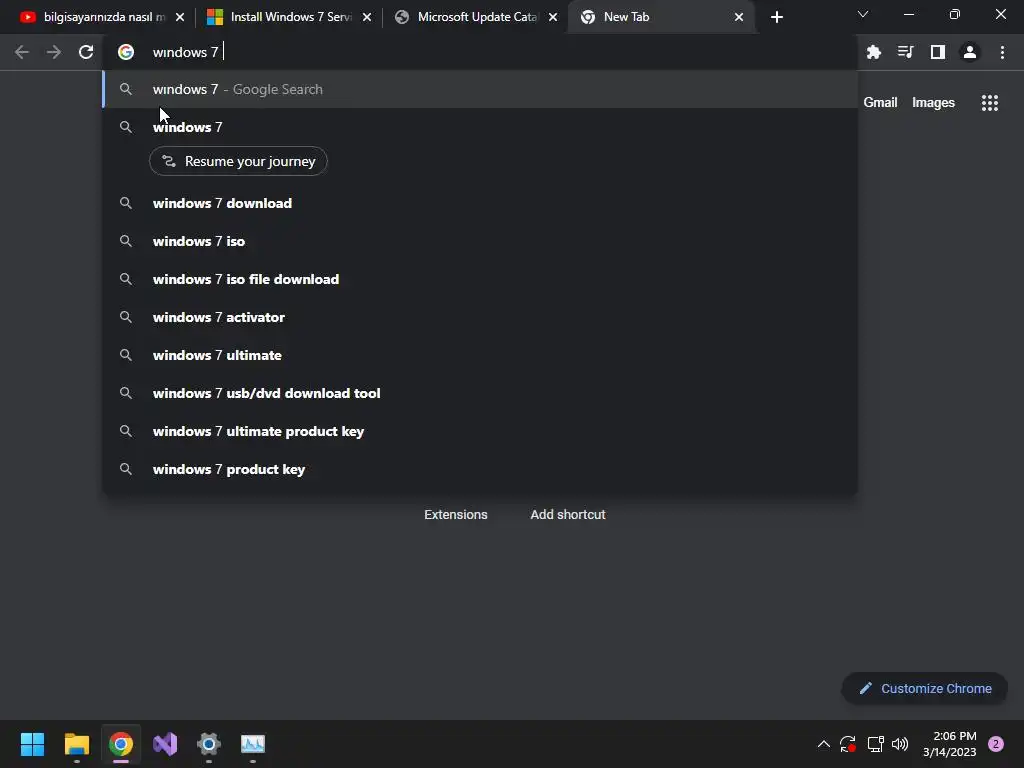
Task: Click the sync status tray icon
Action: point(848,744)
